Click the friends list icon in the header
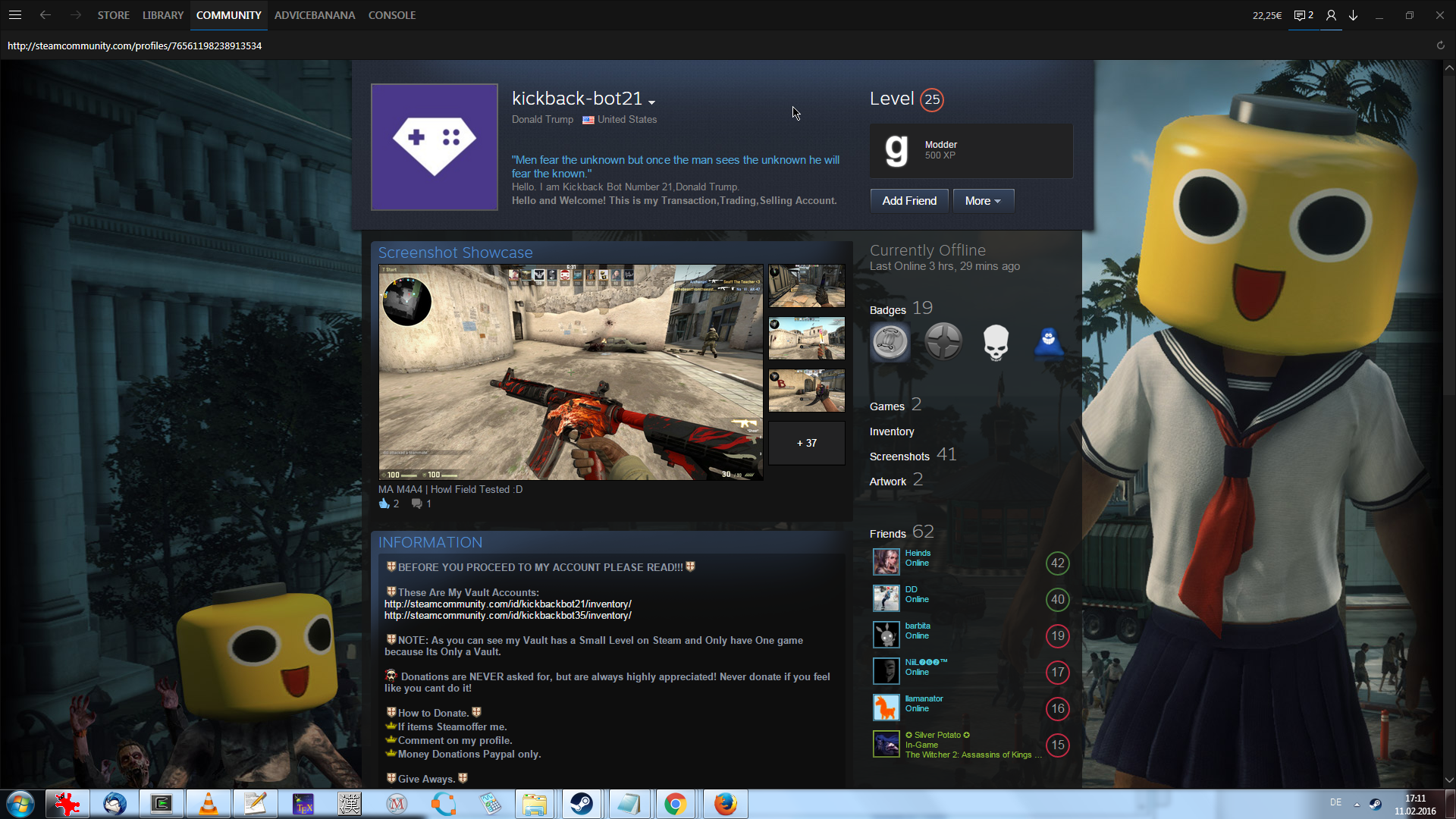Image resolution: width=1456 pixels, height=819 pixels. (x=1331, y=15)
